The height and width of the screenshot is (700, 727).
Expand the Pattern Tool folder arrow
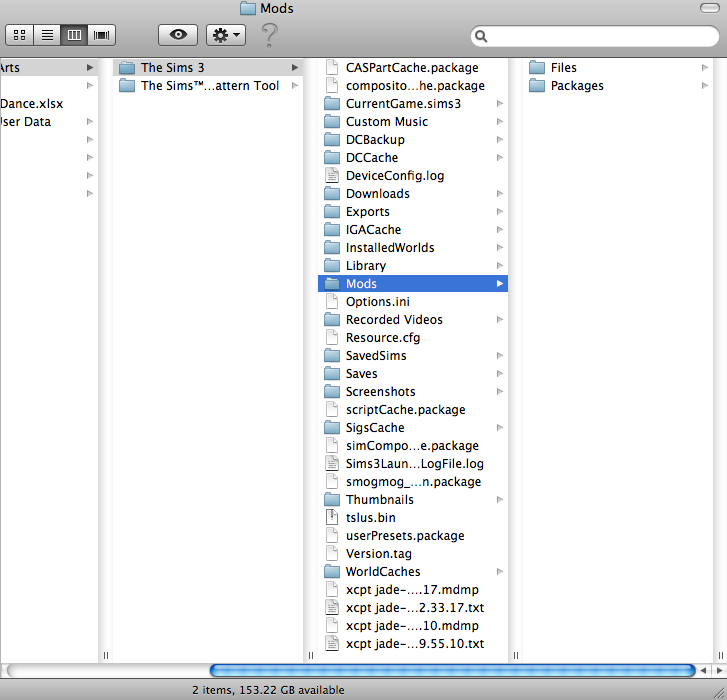pyautogui.click(x=295, y=86)
